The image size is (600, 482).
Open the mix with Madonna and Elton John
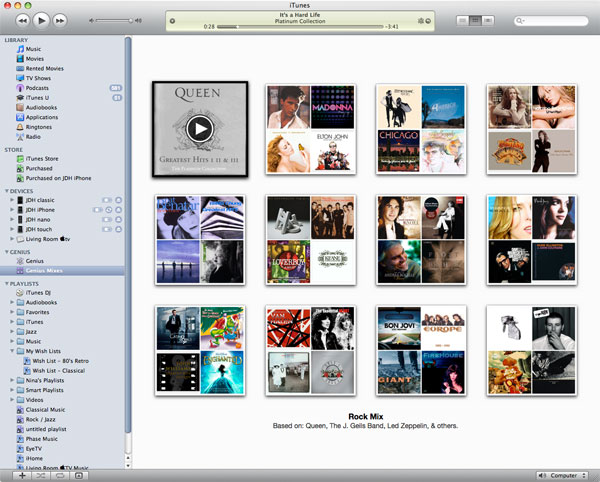[311, 129]
